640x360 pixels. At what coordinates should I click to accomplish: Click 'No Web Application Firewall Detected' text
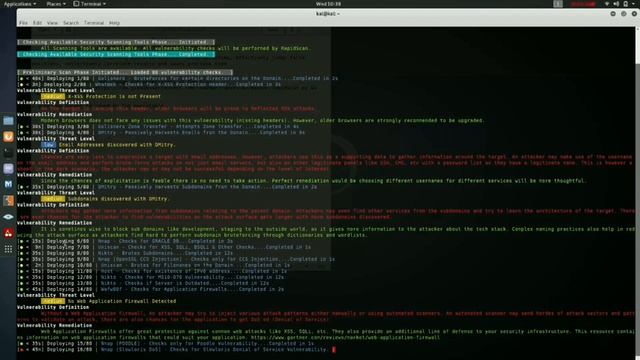[122, 301]
